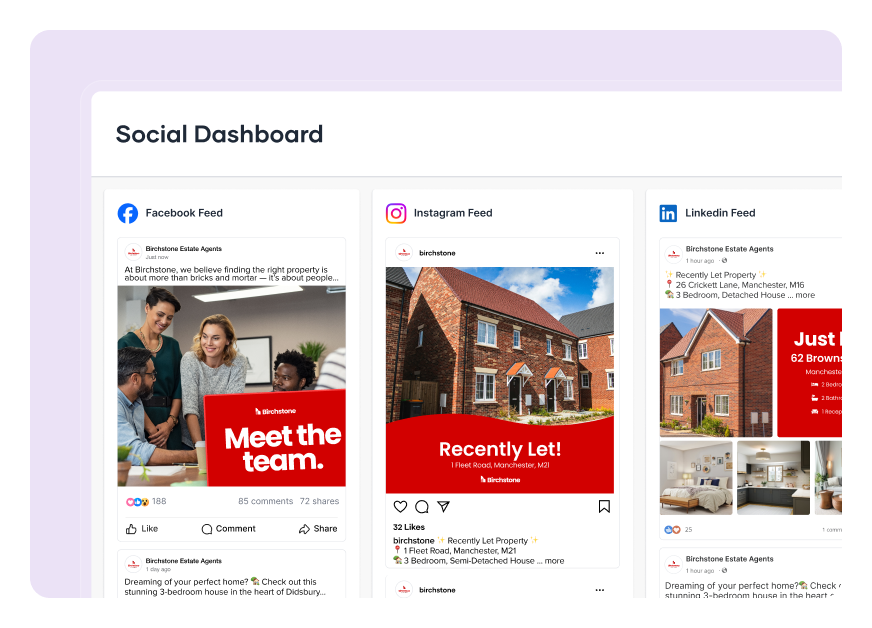The image size is (872, 628).
Task: Click the Birchstone avatar on second LinkedIn post
Action: pyautogui.click(x=673, y=564)
